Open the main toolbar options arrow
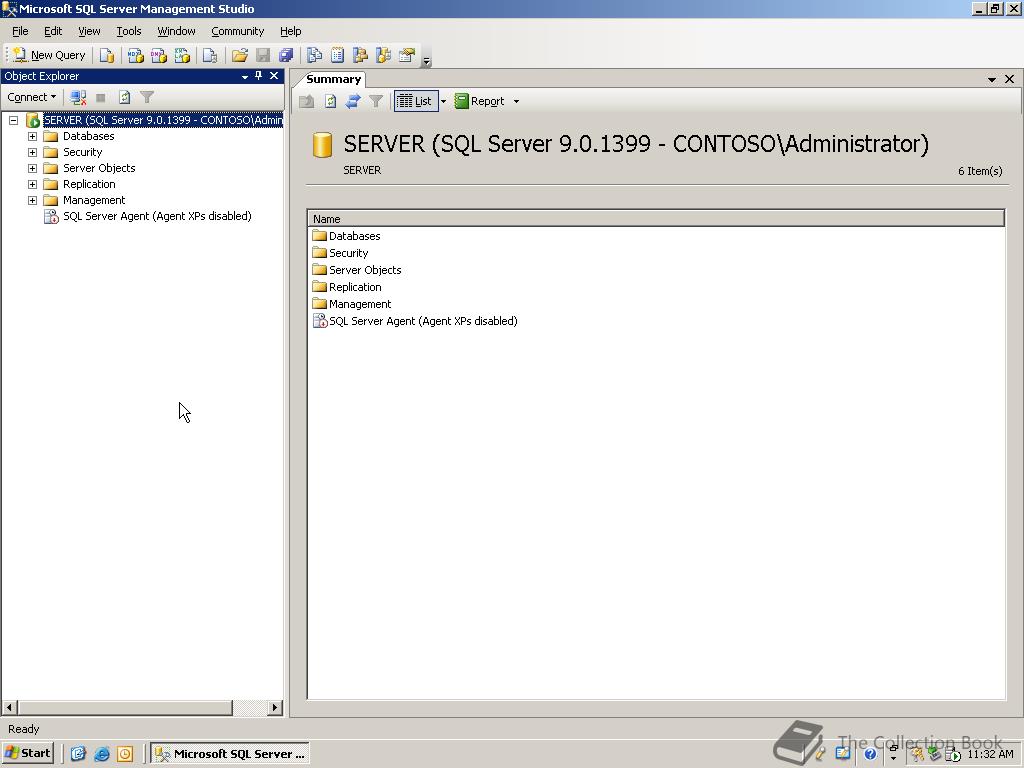 pyautogui.click(x=426, y=61)
